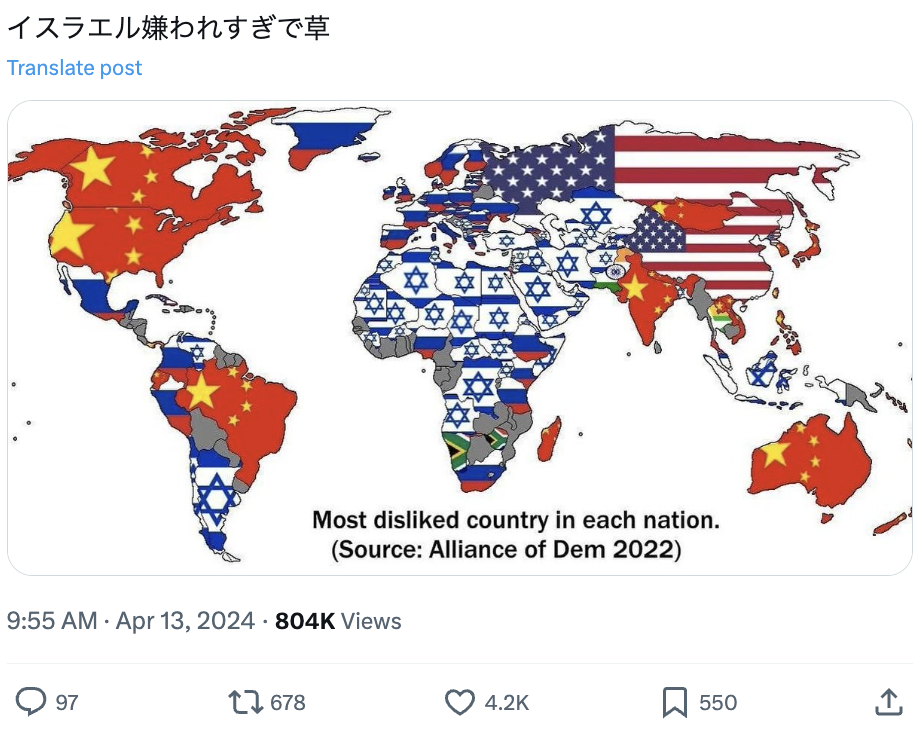Screen dimensions: 922x740
Task: Like the post with the heart icon
Action: click(x=459, y=702)
